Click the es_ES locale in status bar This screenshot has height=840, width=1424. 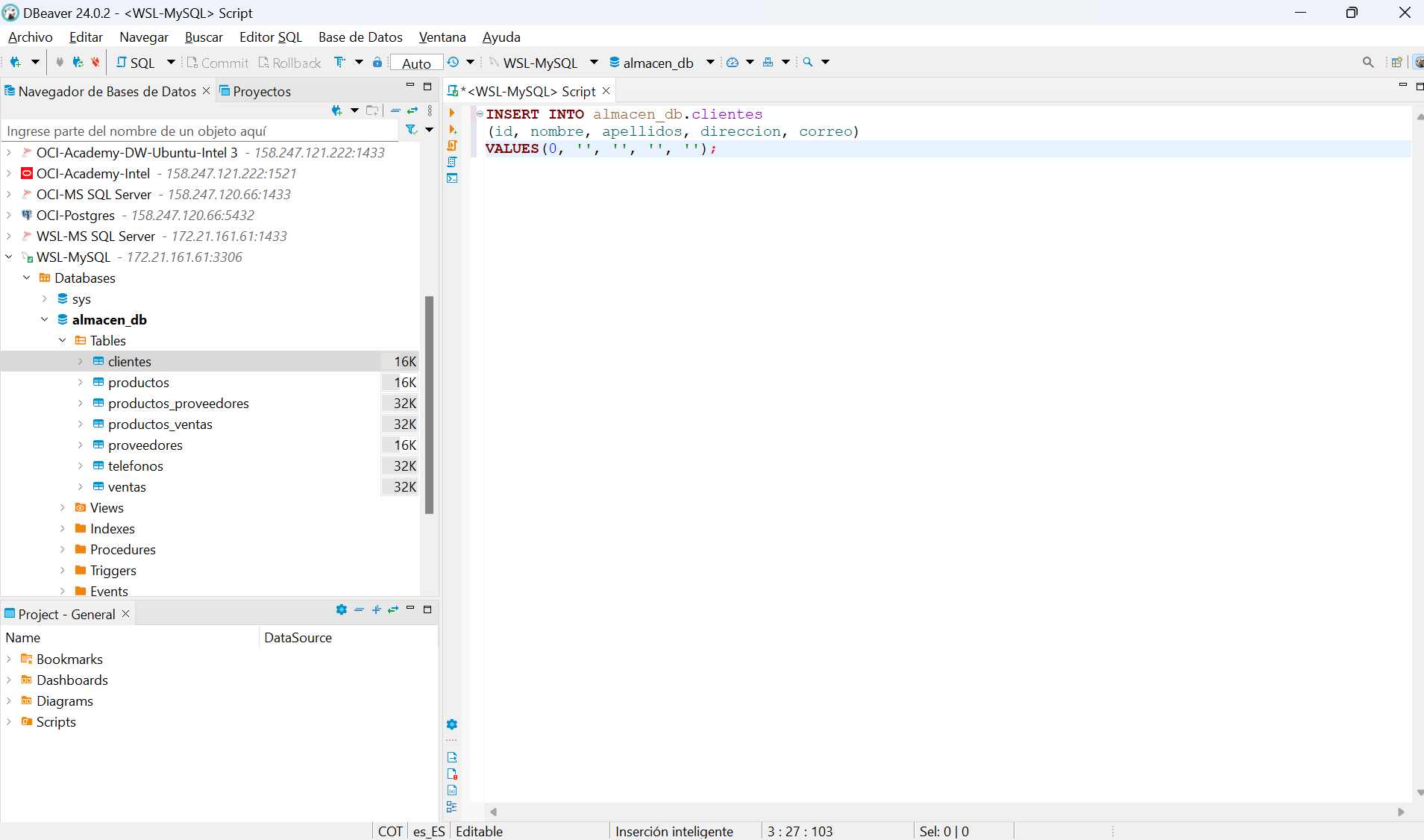[429, 831]
